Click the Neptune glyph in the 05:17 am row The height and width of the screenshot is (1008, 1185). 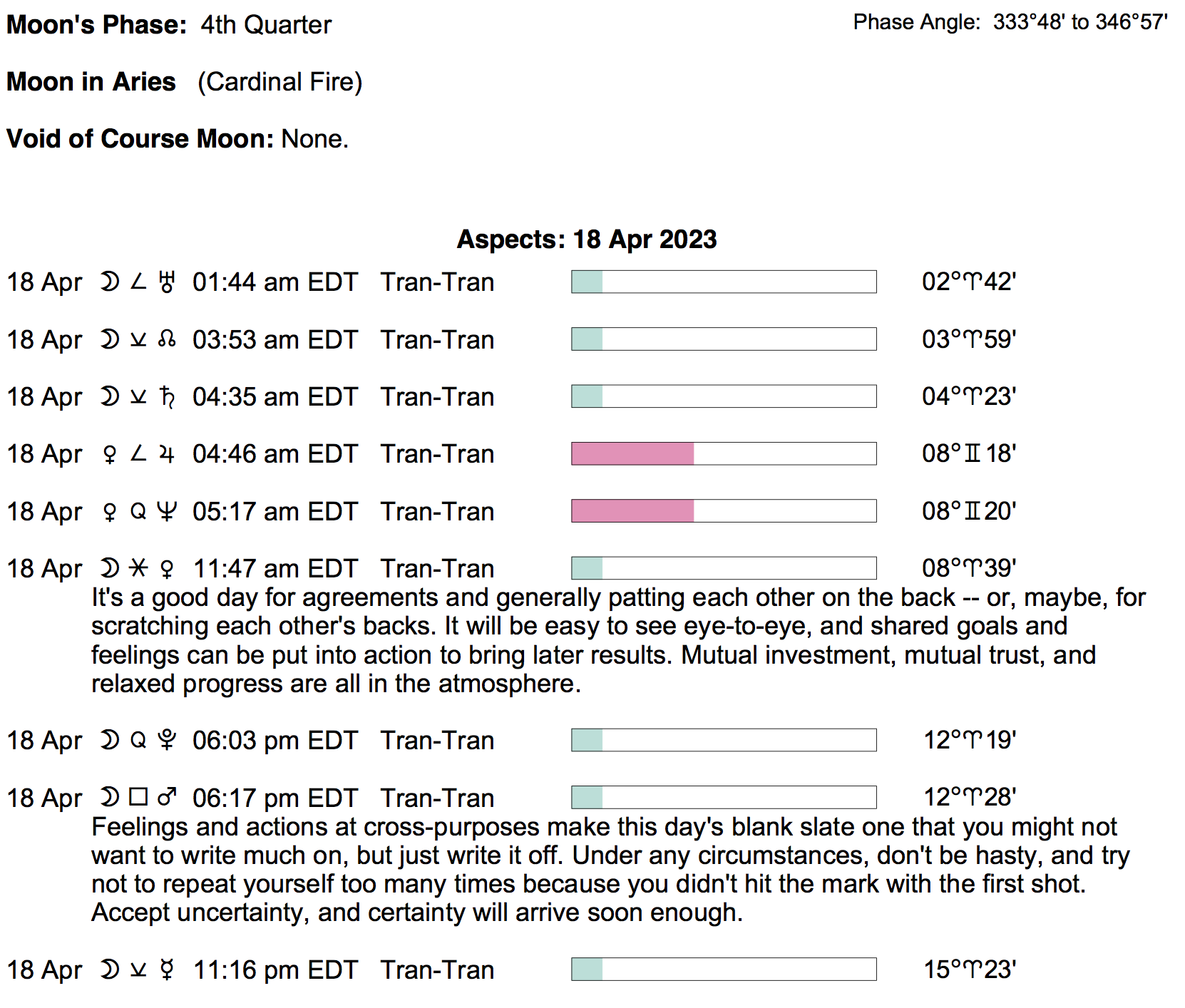167,512
